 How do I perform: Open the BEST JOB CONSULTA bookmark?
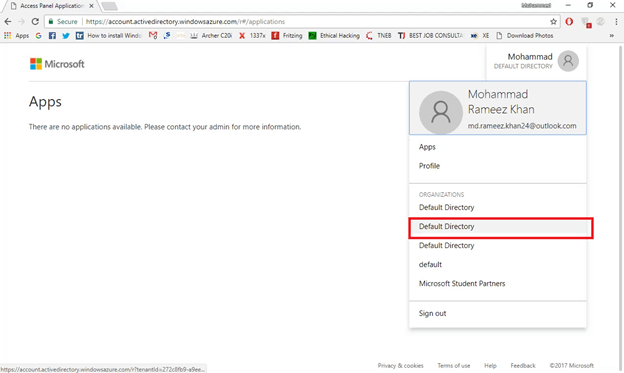pyautogui.click(x=431, y=35)
